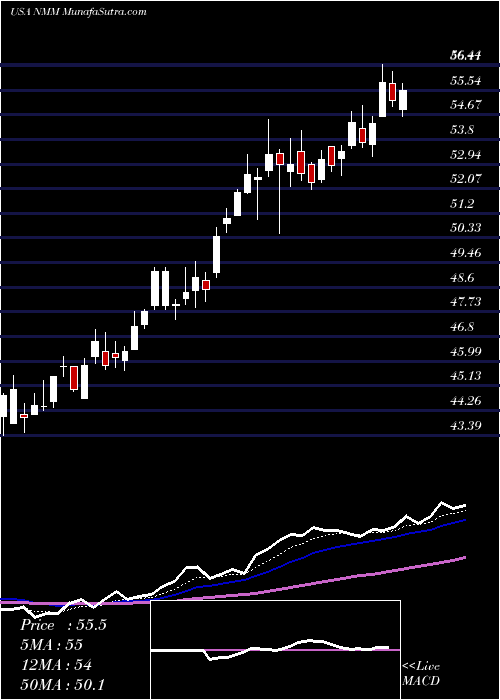Click the 56.44 price axis label
Viewport: 500px width, 700px height.
(x=466, y=56)
